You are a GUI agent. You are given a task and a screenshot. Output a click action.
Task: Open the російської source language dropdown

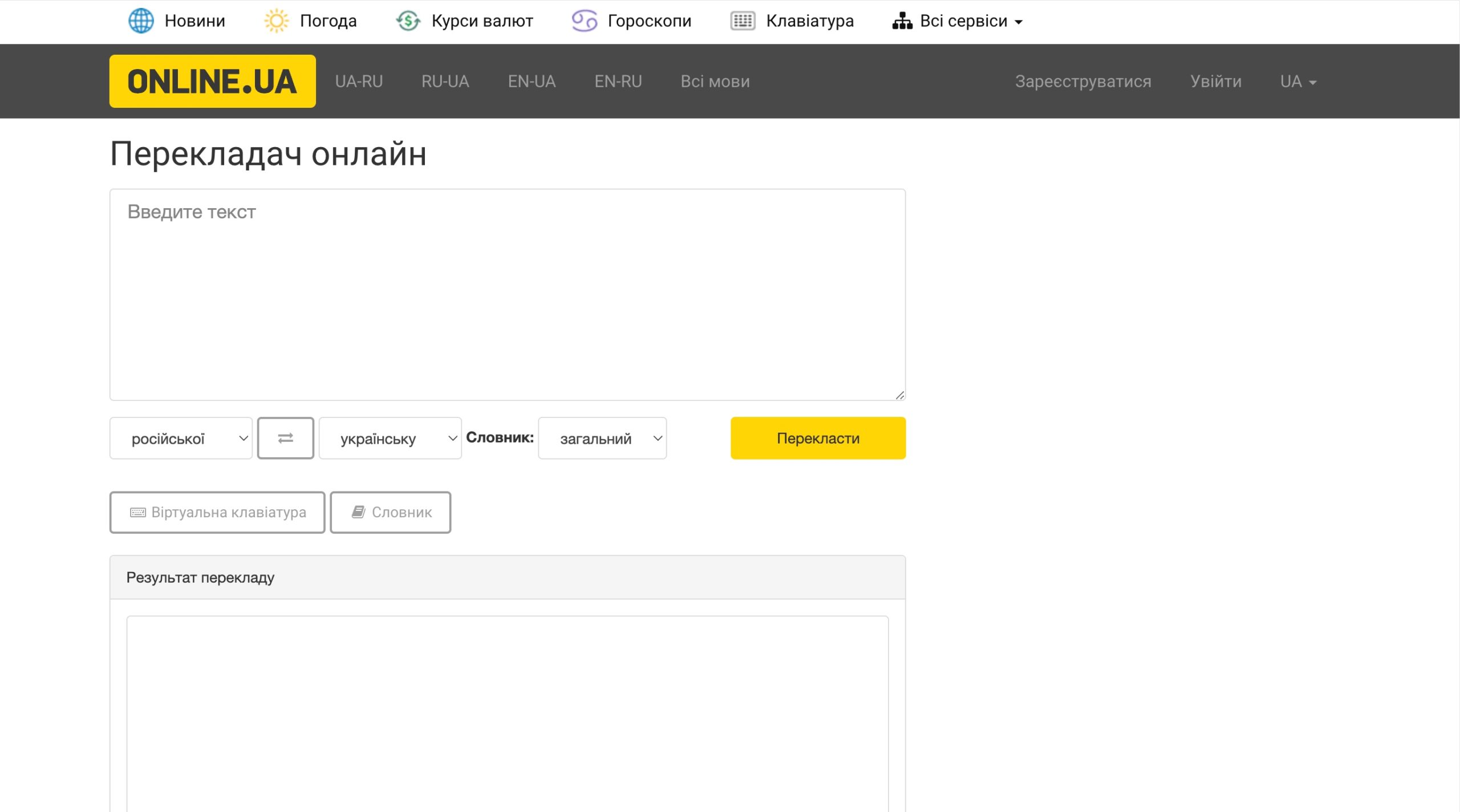[181, 438]
